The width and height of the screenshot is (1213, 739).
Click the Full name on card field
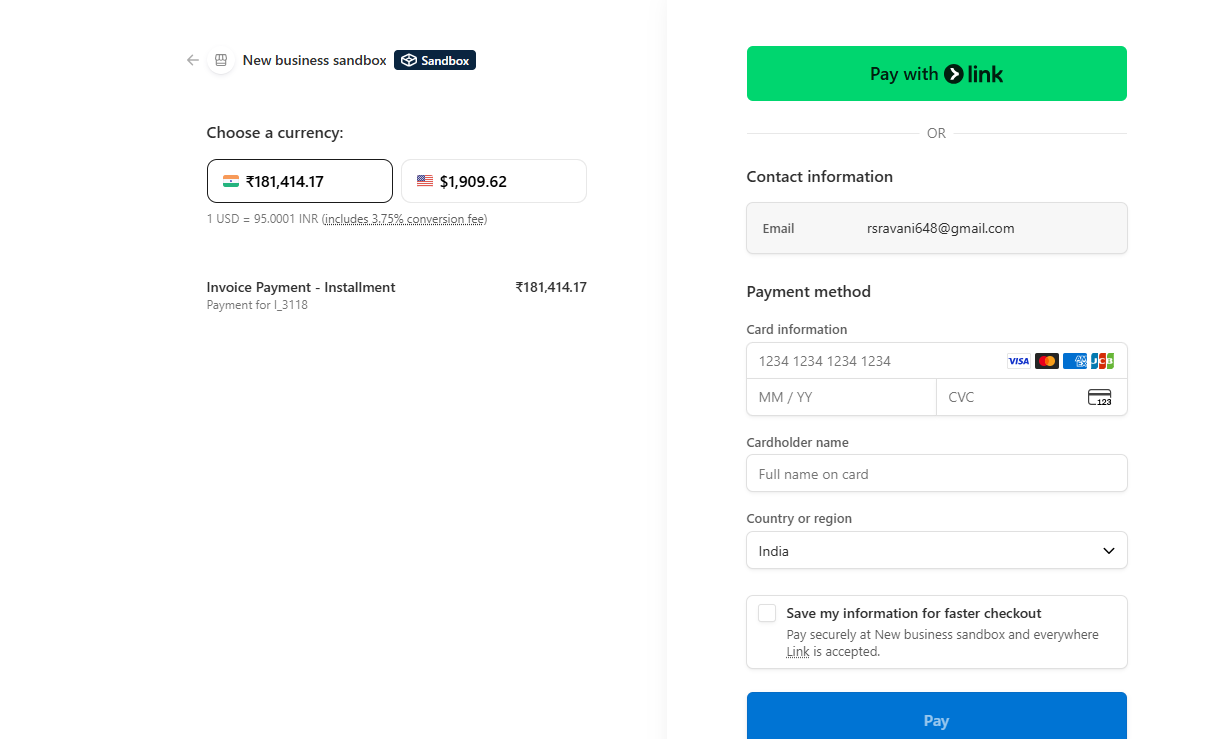point(936,474)
